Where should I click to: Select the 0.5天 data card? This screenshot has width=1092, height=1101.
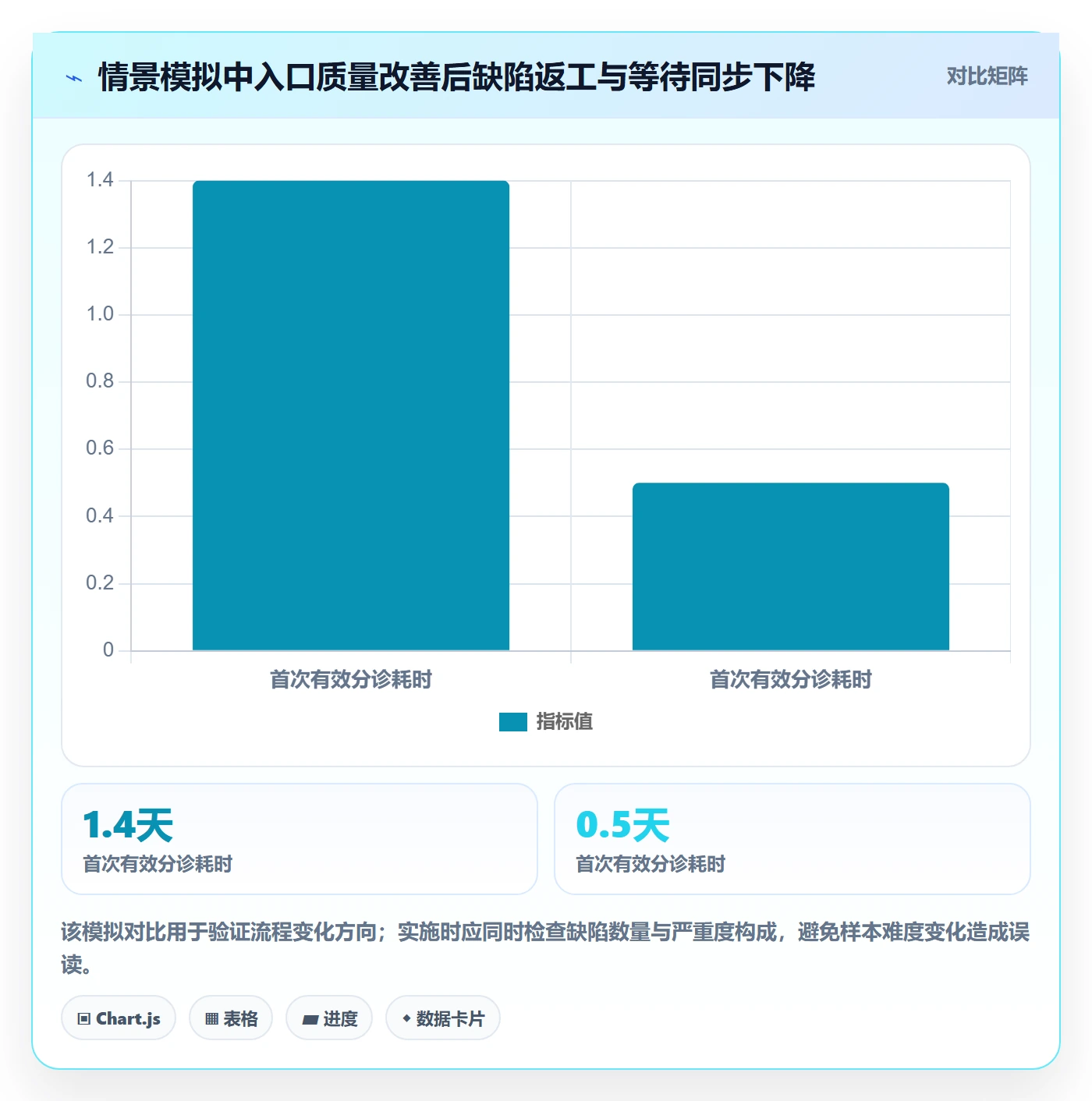click(x=792, y=839)
